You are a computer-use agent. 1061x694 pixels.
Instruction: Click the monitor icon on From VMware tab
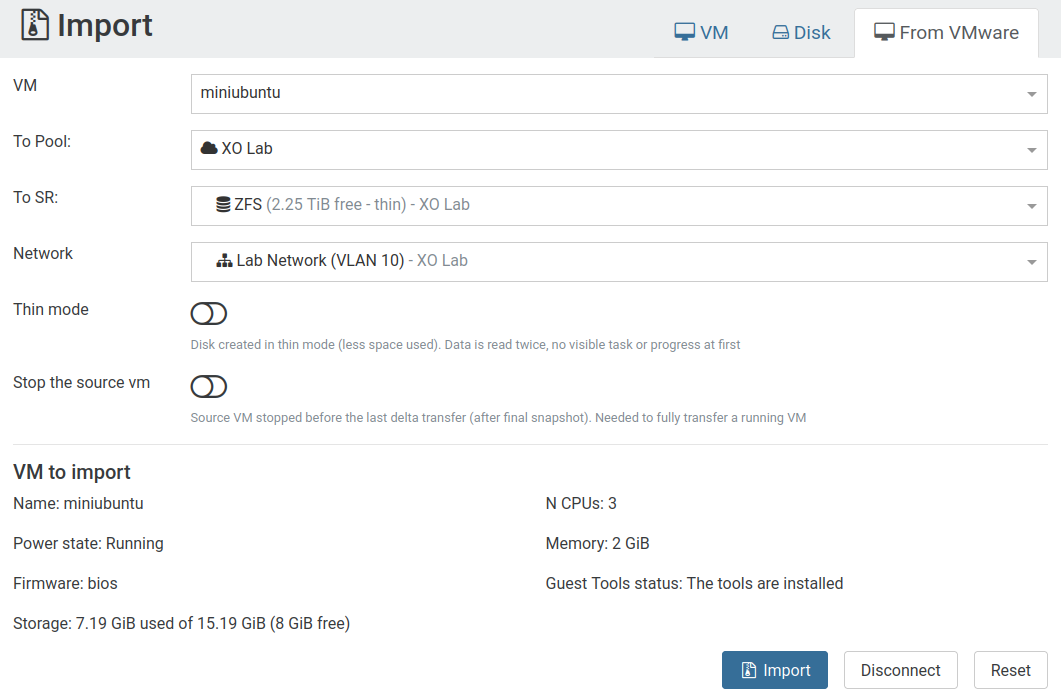pos(884,32)
